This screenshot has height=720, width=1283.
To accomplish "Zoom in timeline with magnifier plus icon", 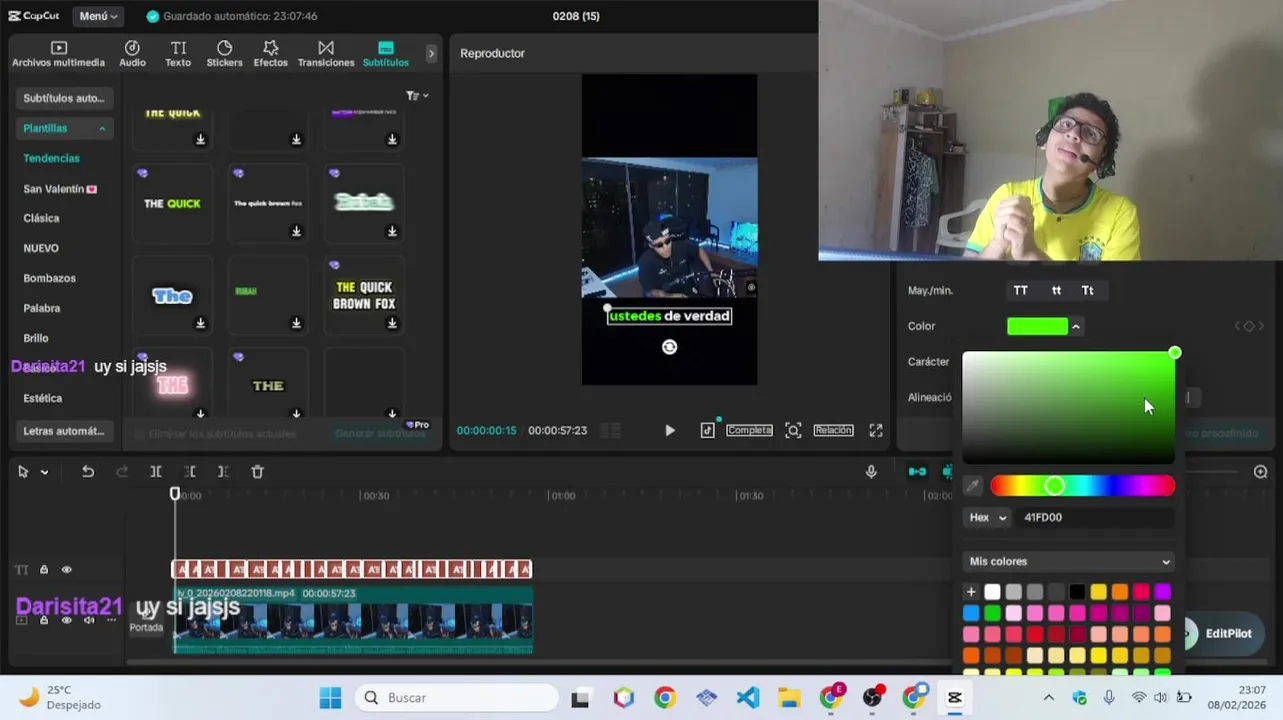I will click(x=1260, y=472).
